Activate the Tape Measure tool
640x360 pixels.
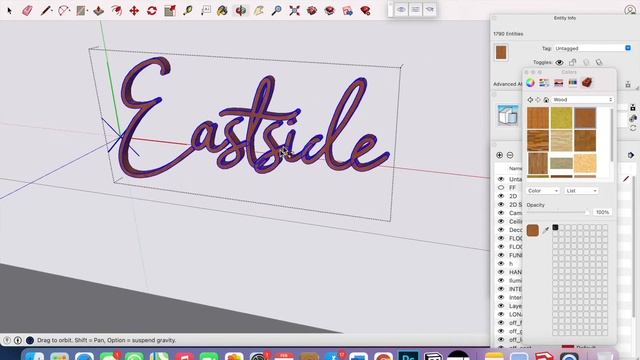point(188,11)
